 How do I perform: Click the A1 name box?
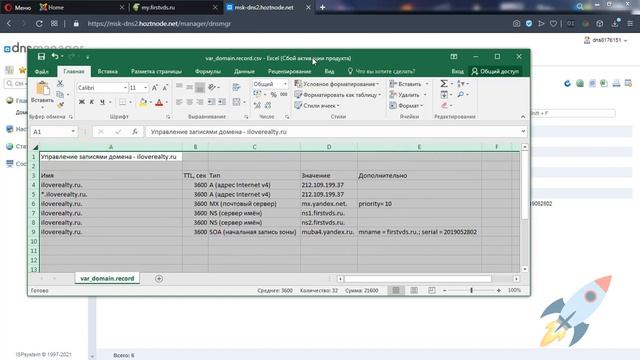53,132
